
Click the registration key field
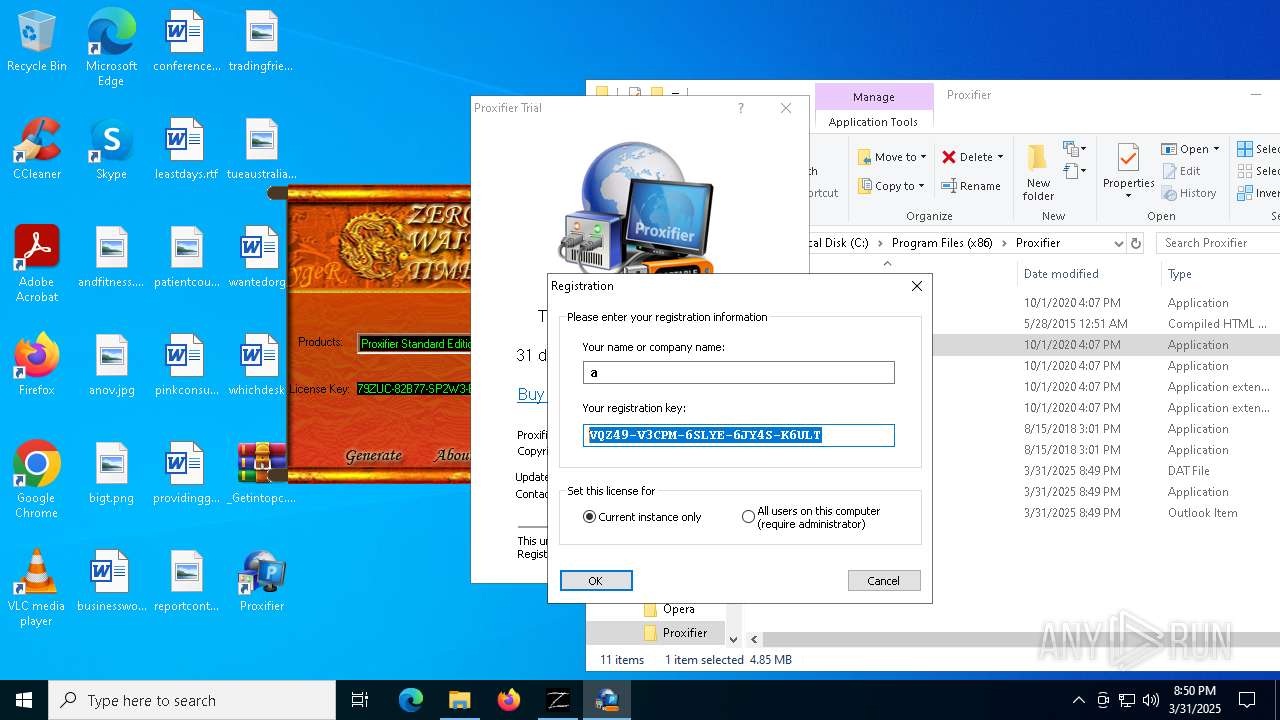[739, 435]
